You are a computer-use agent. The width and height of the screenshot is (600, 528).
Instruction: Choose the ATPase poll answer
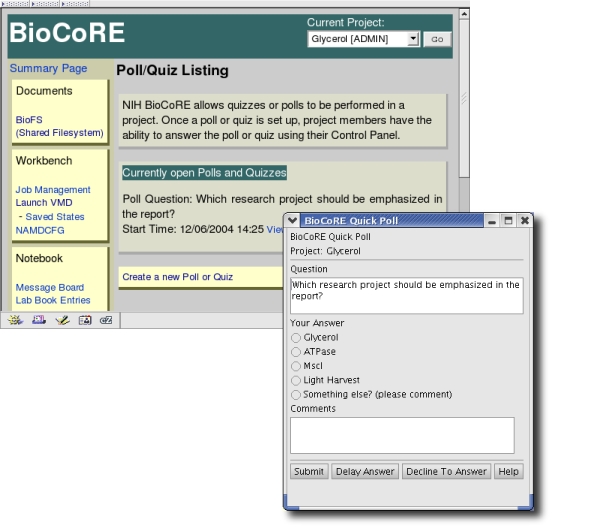[x=296, y=352]
